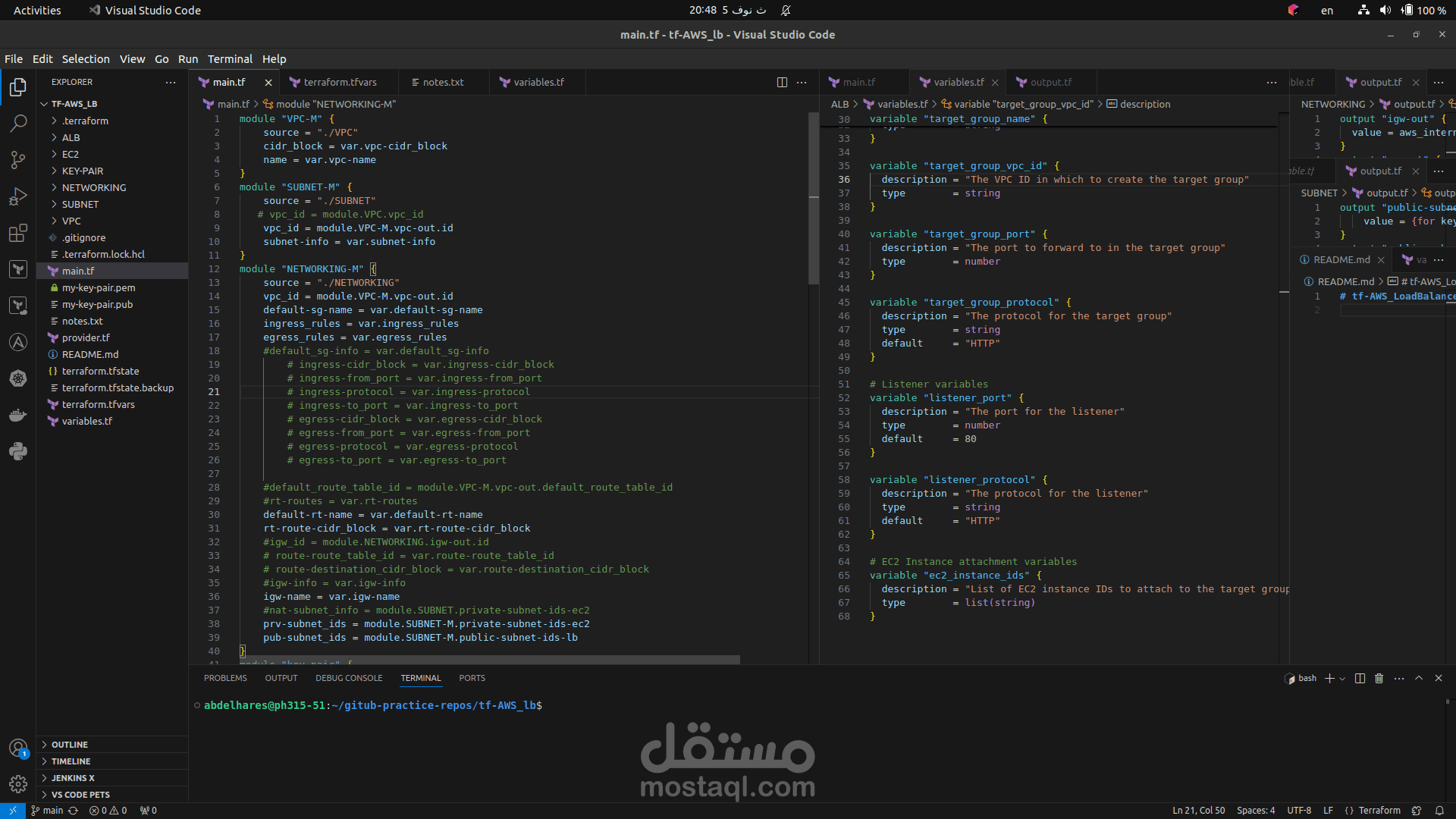This screenshot has height=819, width=1456.
Task: Kill the terminal with trash icon
Action: coord(1379,678)
